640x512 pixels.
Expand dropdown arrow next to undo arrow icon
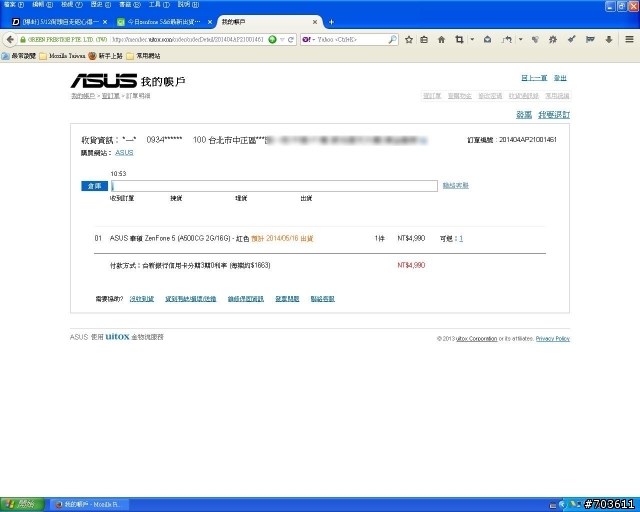[520, 40]
